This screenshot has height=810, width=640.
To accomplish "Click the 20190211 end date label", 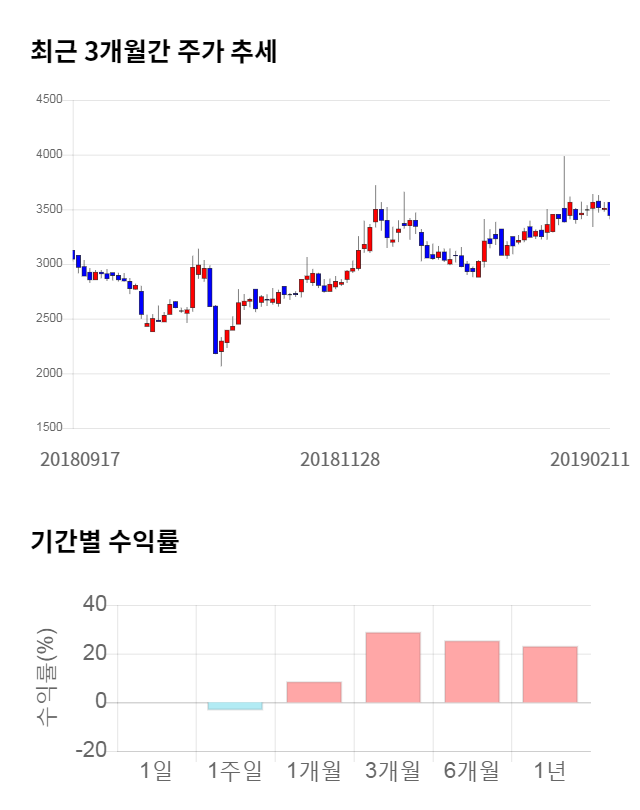I will coord(590,460).
